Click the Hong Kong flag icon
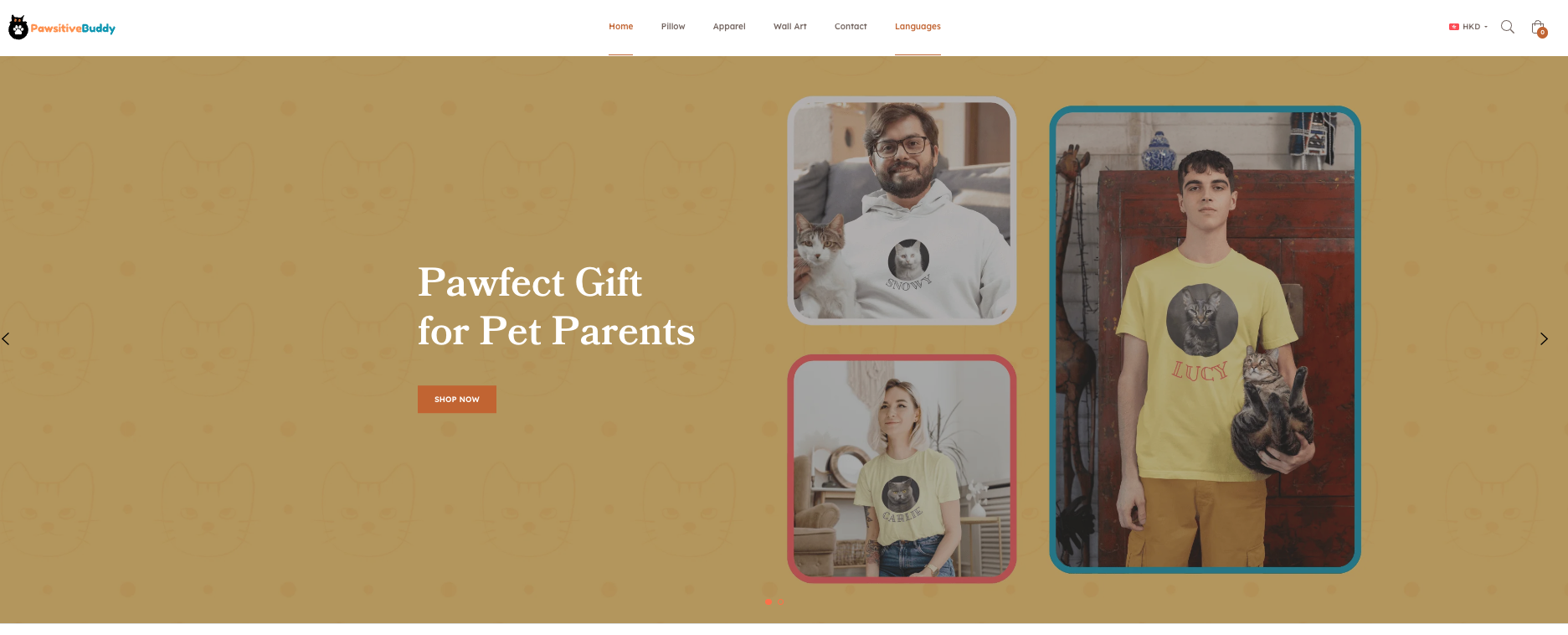 [1454, 27]
